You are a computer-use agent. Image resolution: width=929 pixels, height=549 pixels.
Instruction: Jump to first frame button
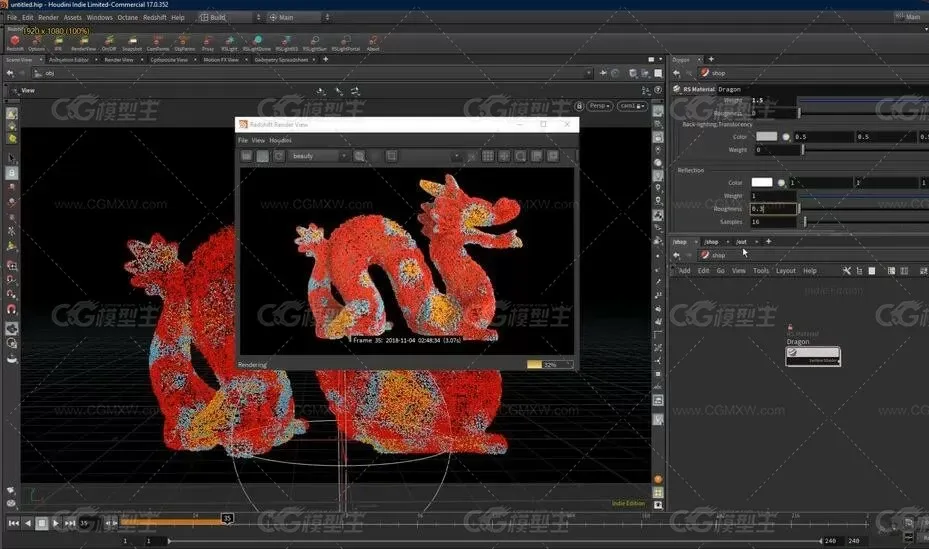(x=14, y=523)
